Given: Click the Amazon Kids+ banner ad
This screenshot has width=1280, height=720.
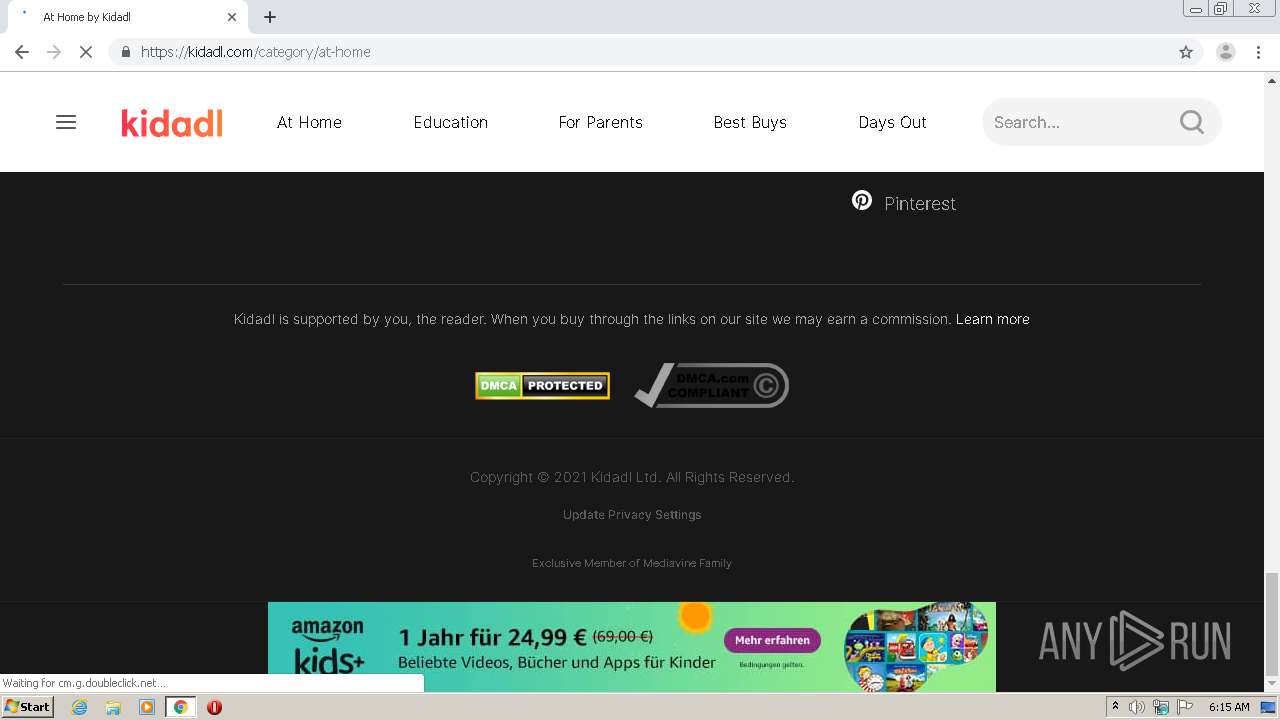Looking at the screenshot, I should click(x=632, y=647).
